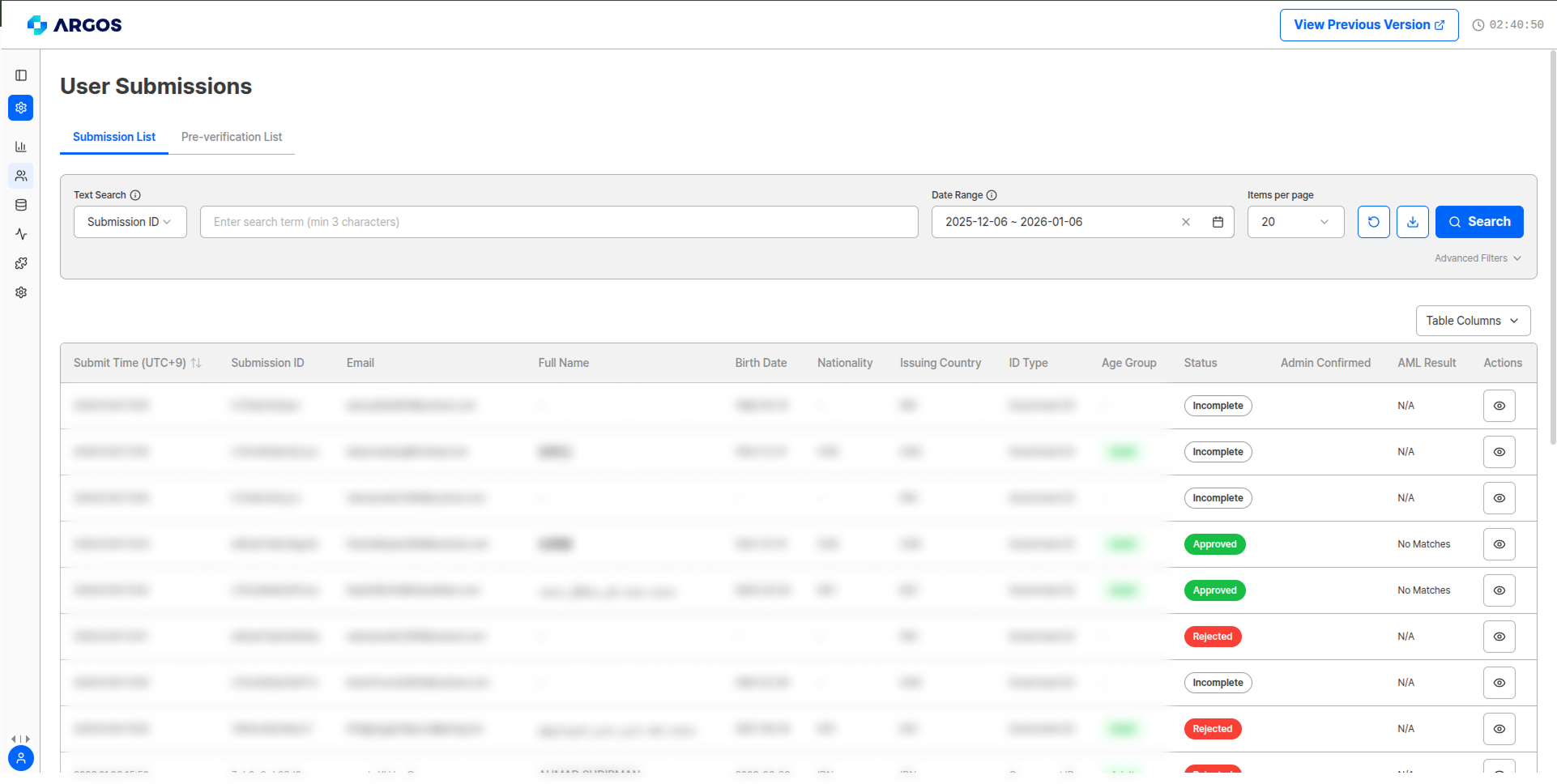Open the Table Columns dropdown

1473,320
